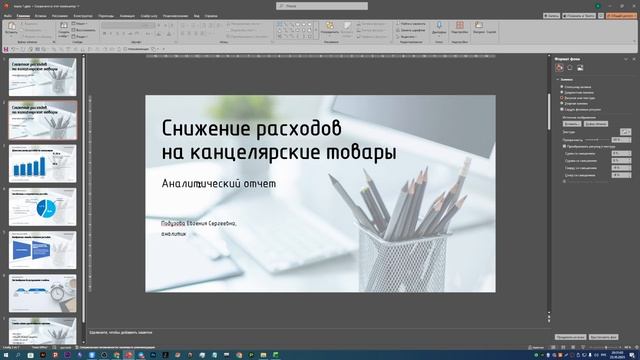This screenshot has width=640, height=360.
Task: Select slide thumbnail 3 with bar chart
Action: click(x=42, y=163)
